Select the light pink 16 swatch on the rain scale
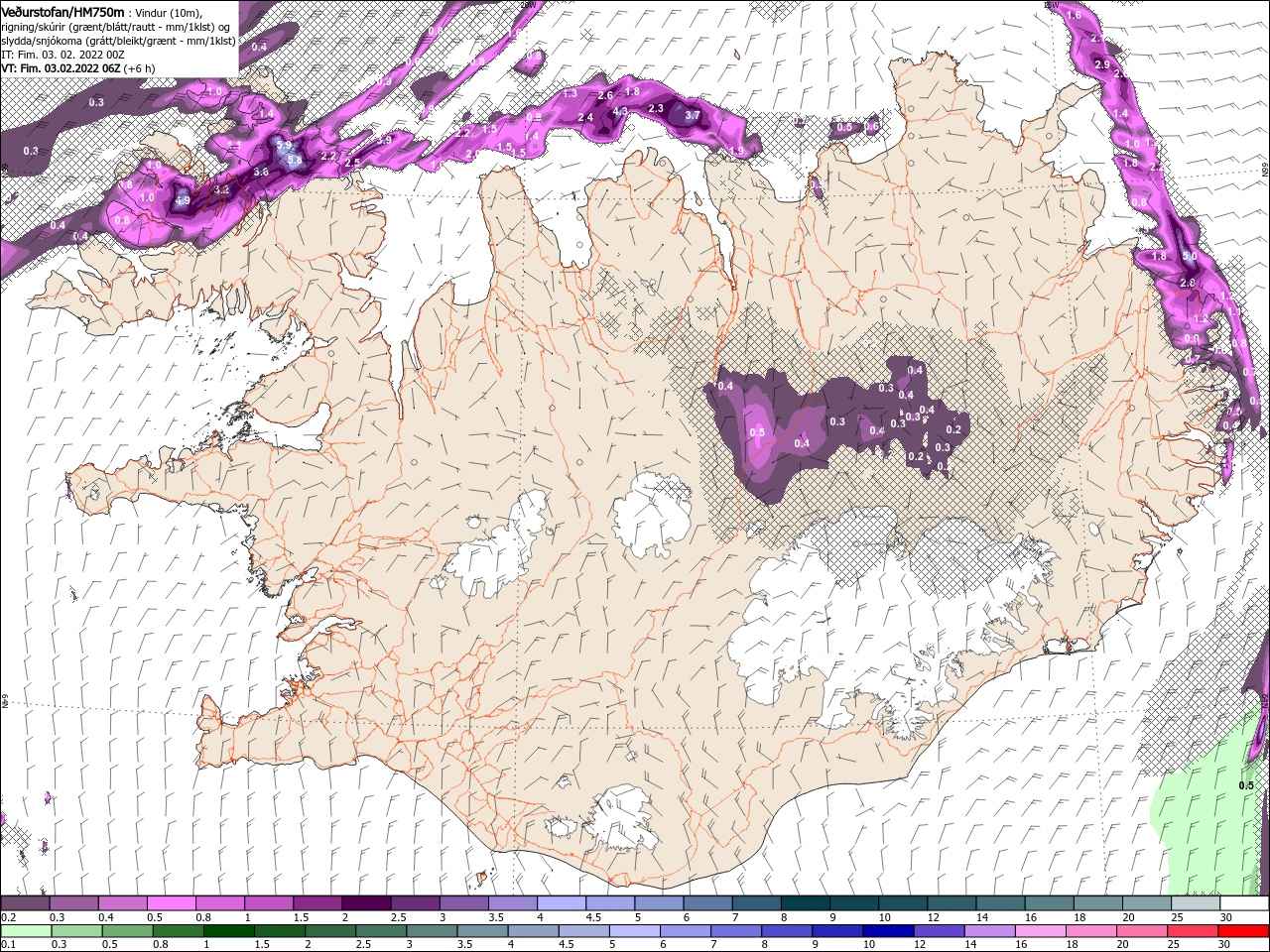1270x952 pixels. coord(1039,931)
